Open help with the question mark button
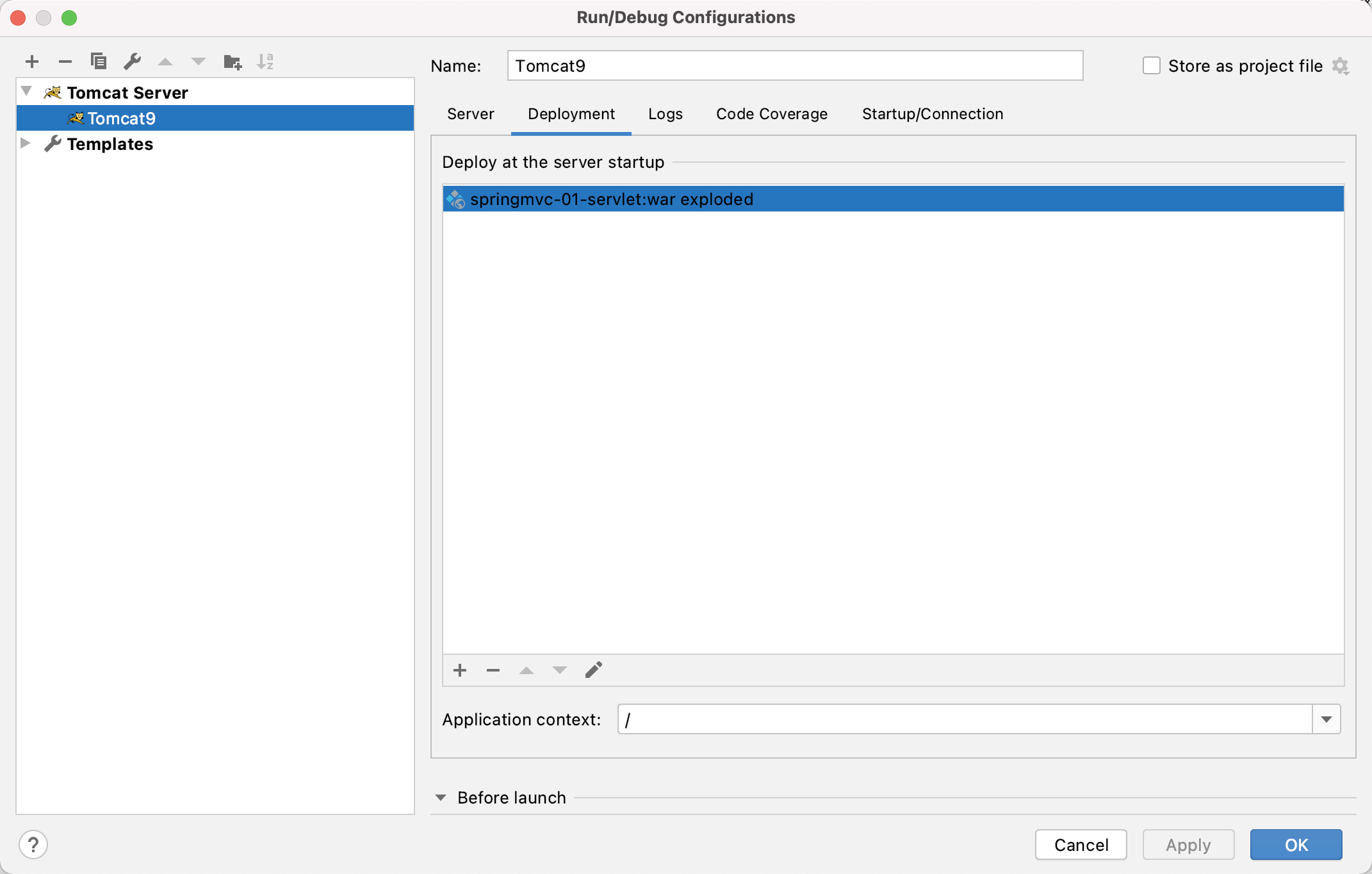The height and width of the screenshot is (874, 1372). (x=33, y=845)
